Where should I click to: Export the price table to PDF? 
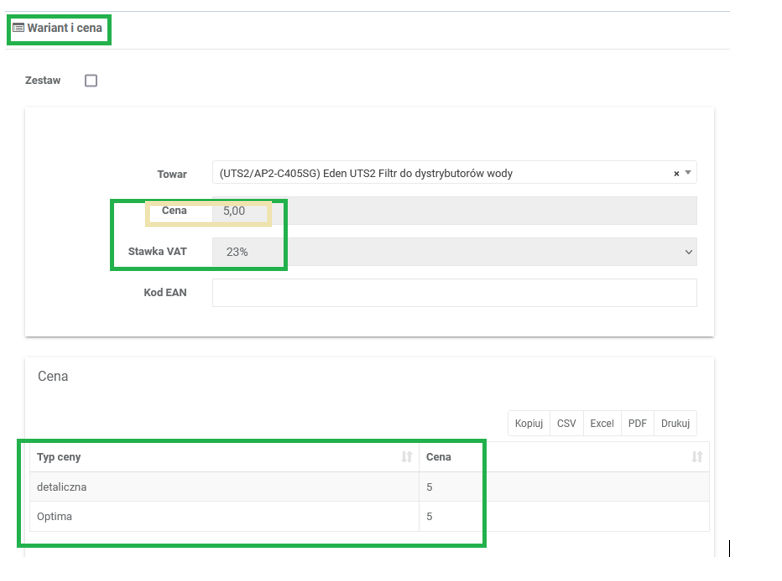click(x=637, y=423)
